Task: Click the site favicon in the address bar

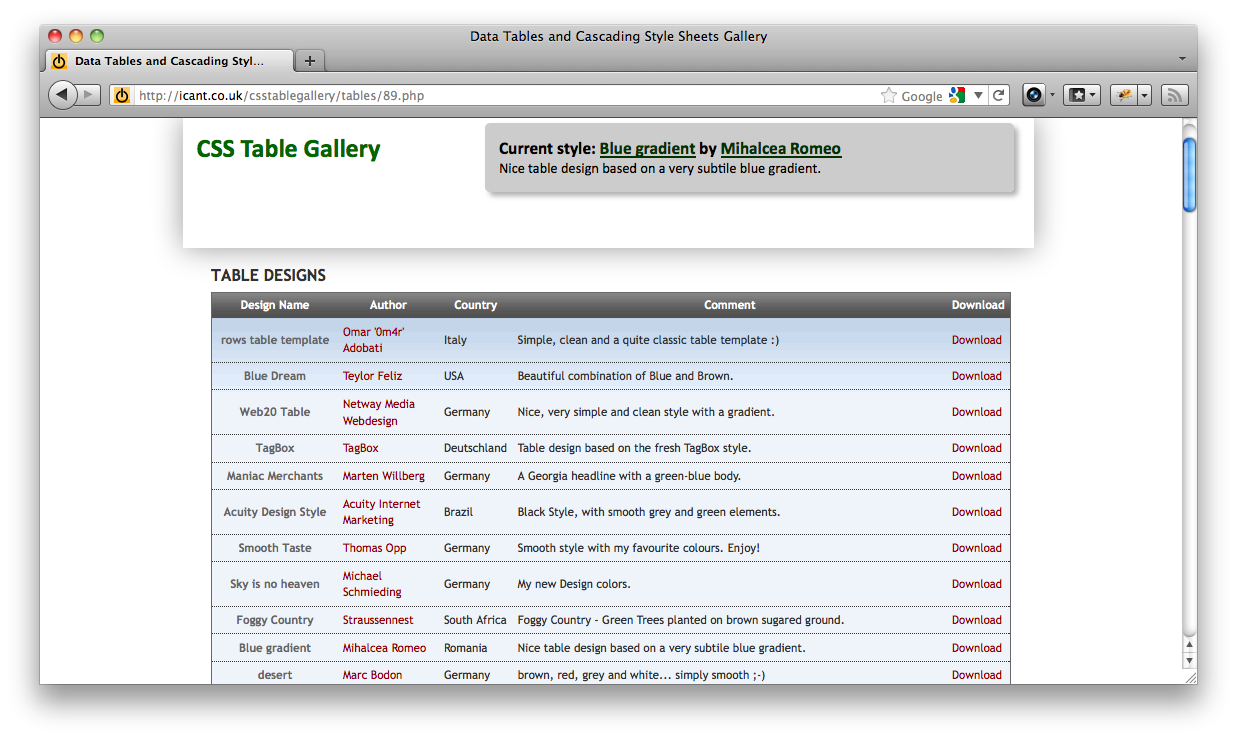Action: 121,95
